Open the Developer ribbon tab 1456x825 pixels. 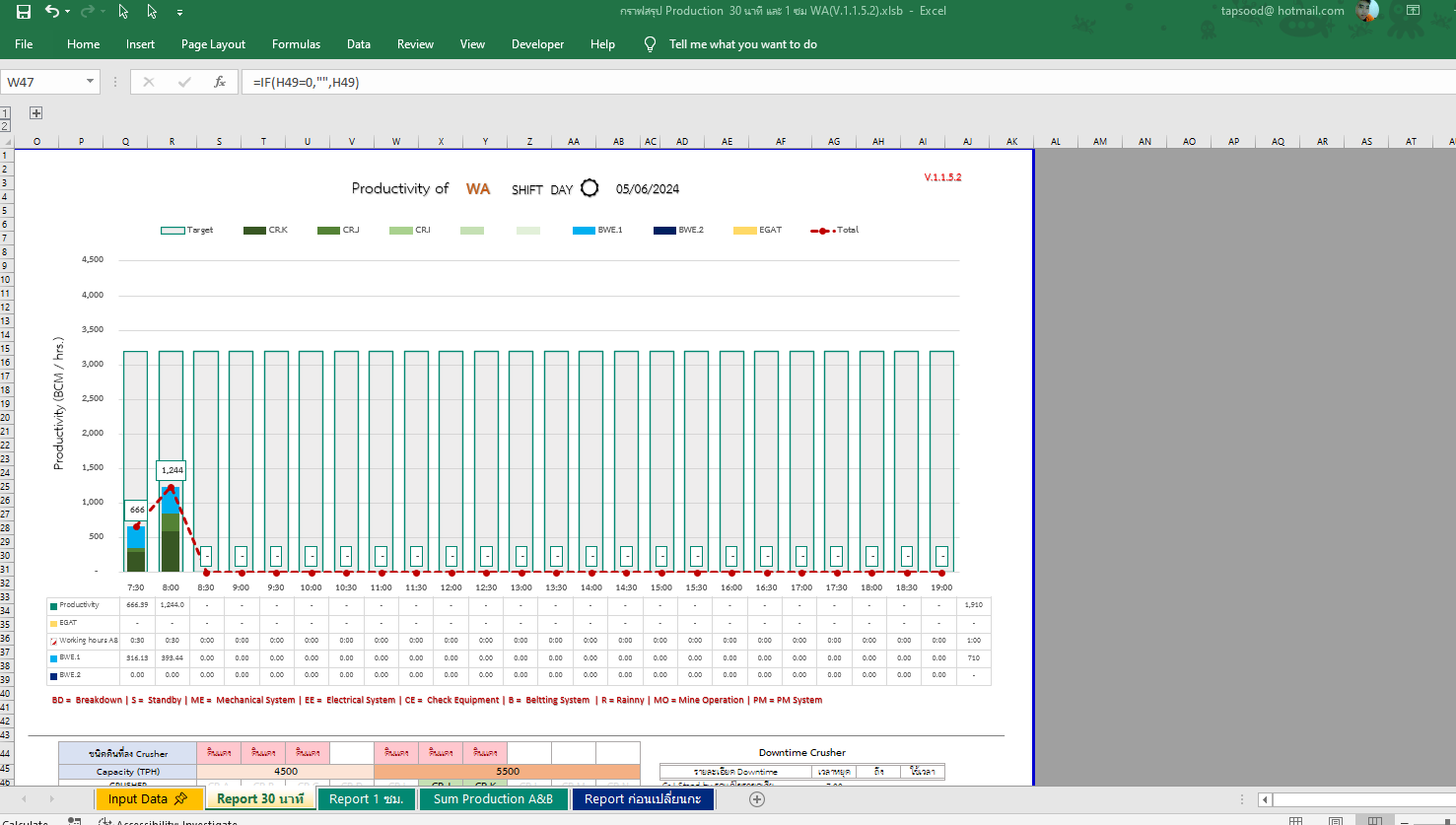(537, 44)
